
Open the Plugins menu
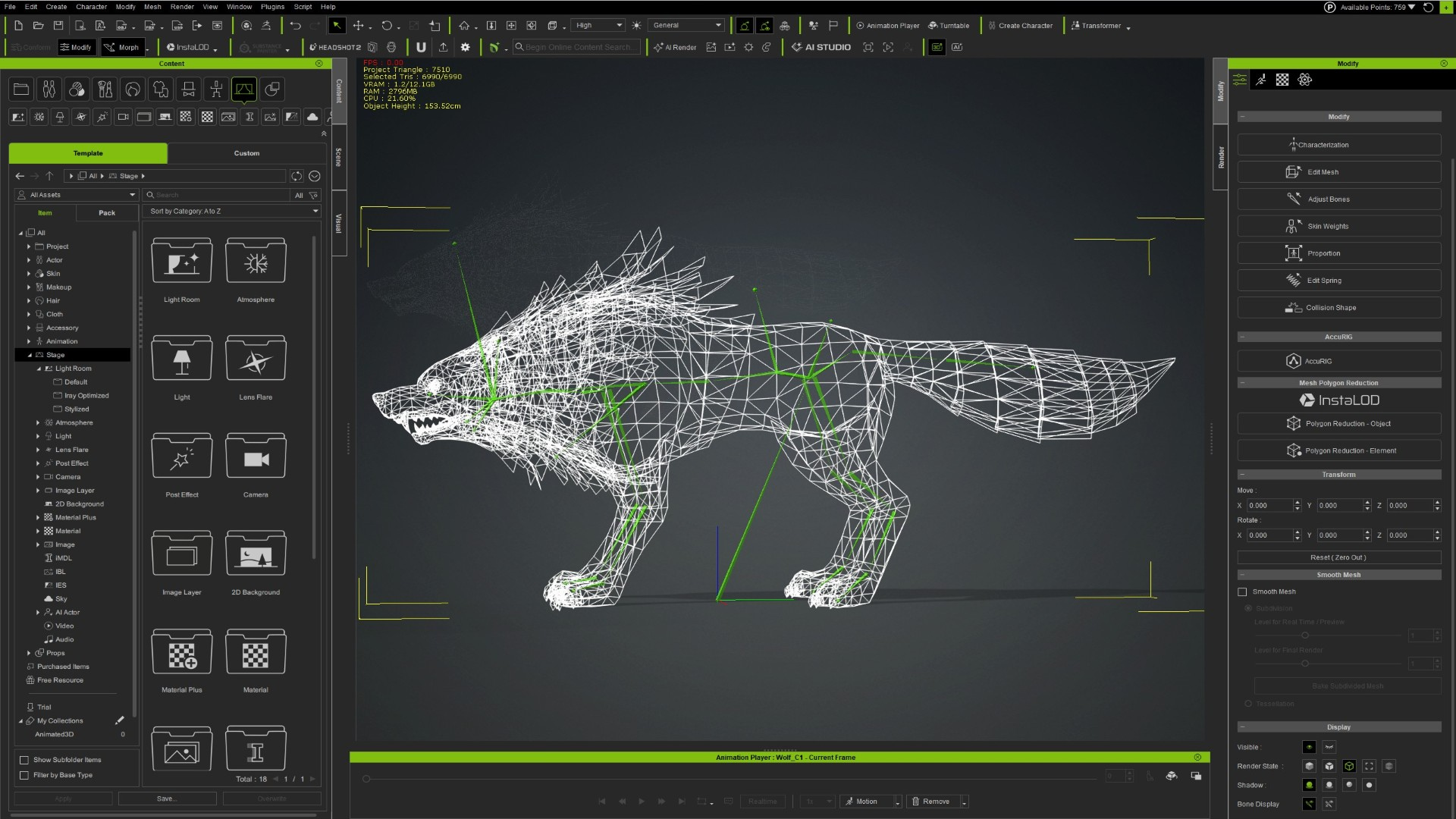[272, 7]
